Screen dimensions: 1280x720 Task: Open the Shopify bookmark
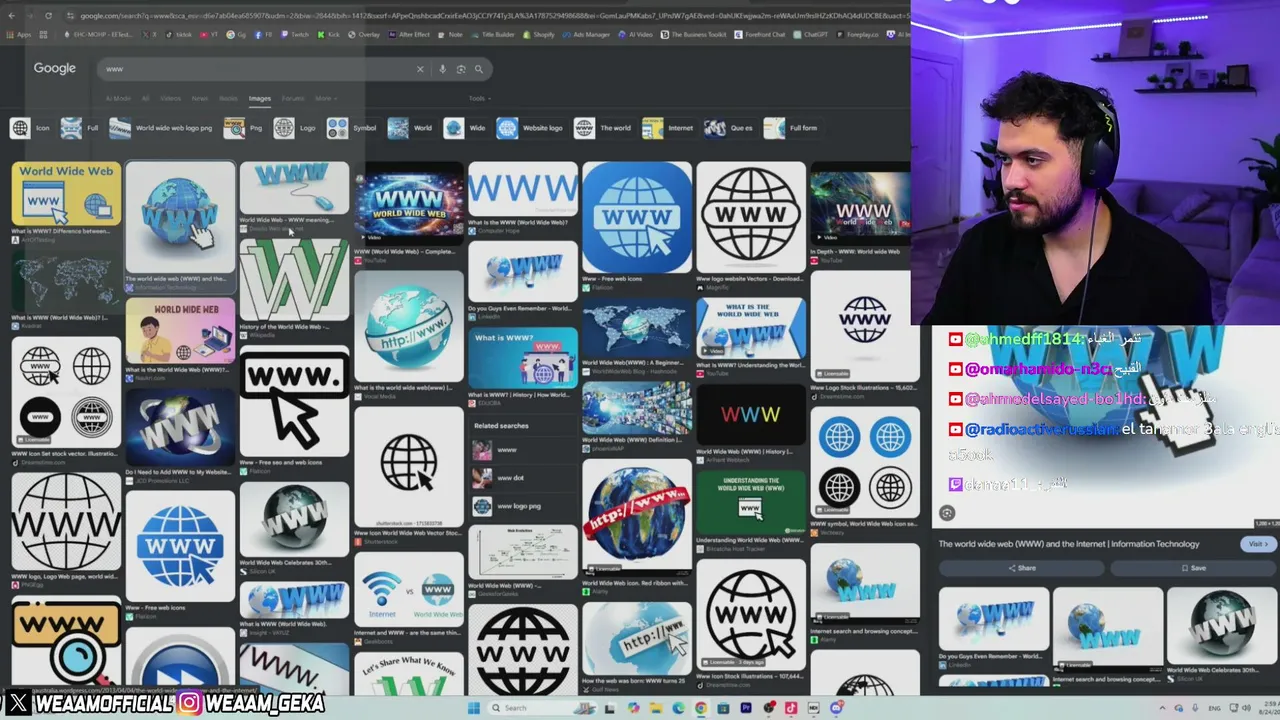(x=538, y=34)
